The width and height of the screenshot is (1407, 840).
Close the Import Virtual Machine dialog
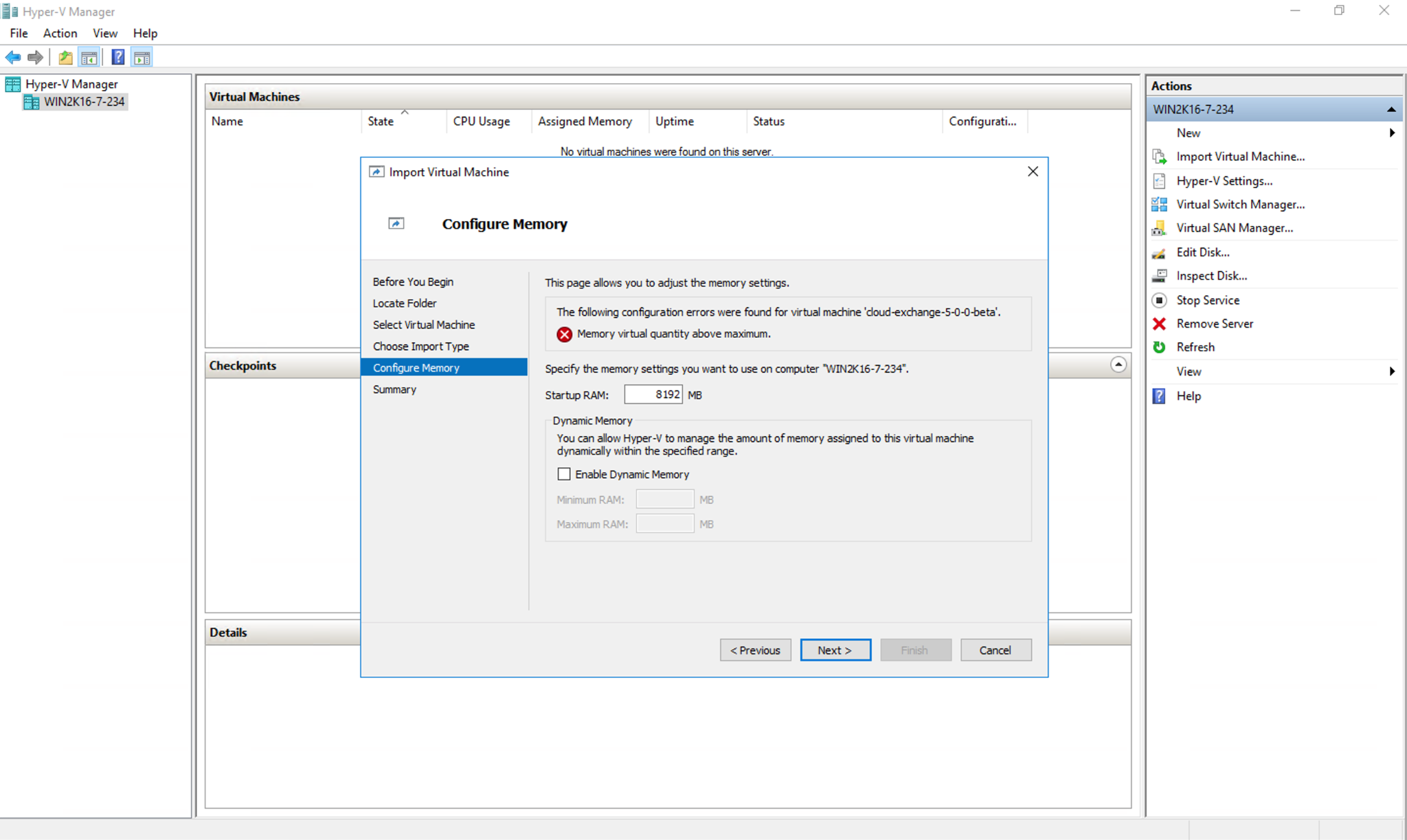click(x=1033, y=172)
